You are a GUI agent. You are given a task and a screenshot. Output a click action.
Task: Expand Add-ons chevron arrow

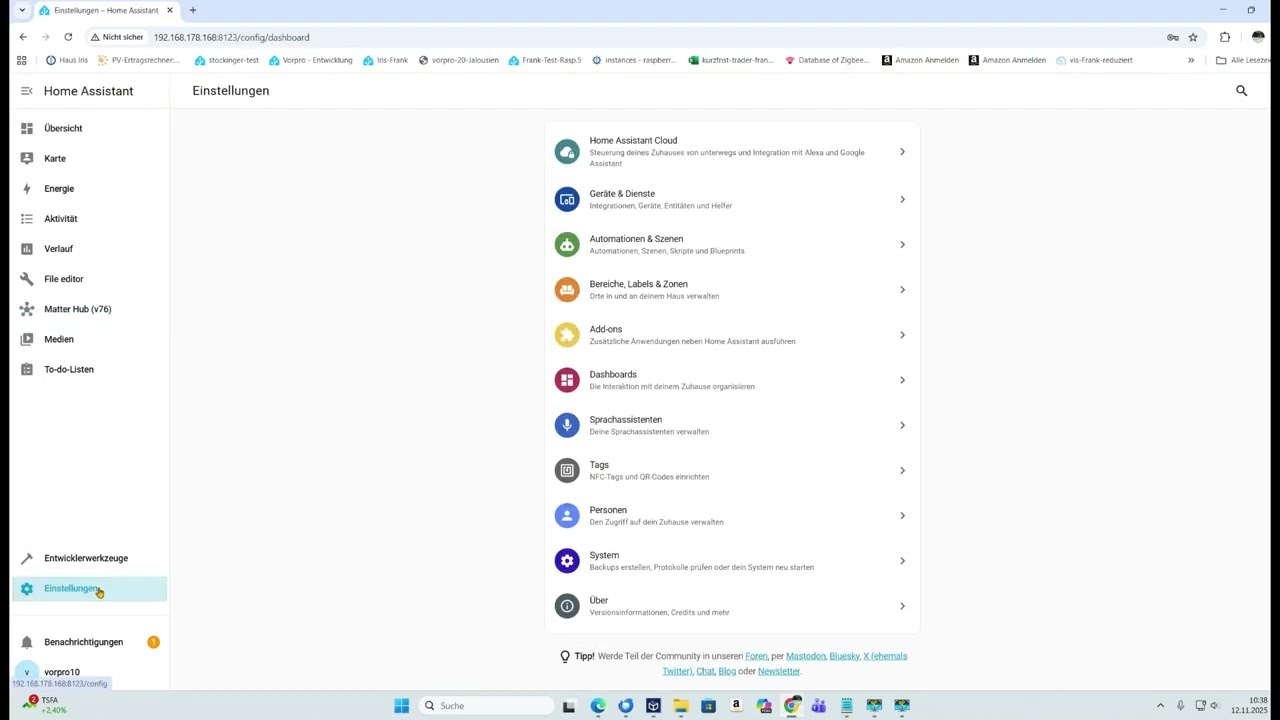[x=902, y=335]
